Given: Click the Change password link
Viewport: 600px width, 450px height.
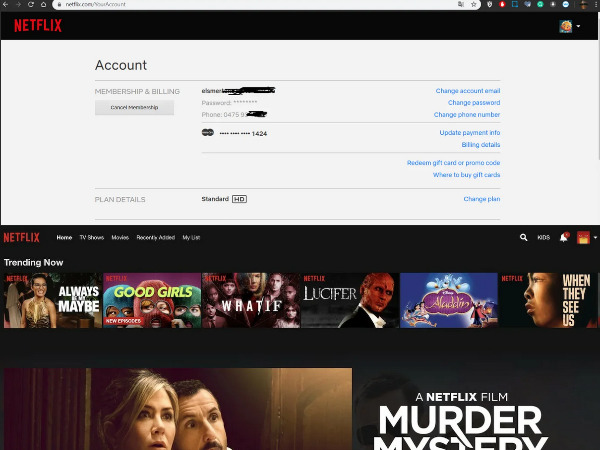Looking at the screenshot, I should 473,103.
